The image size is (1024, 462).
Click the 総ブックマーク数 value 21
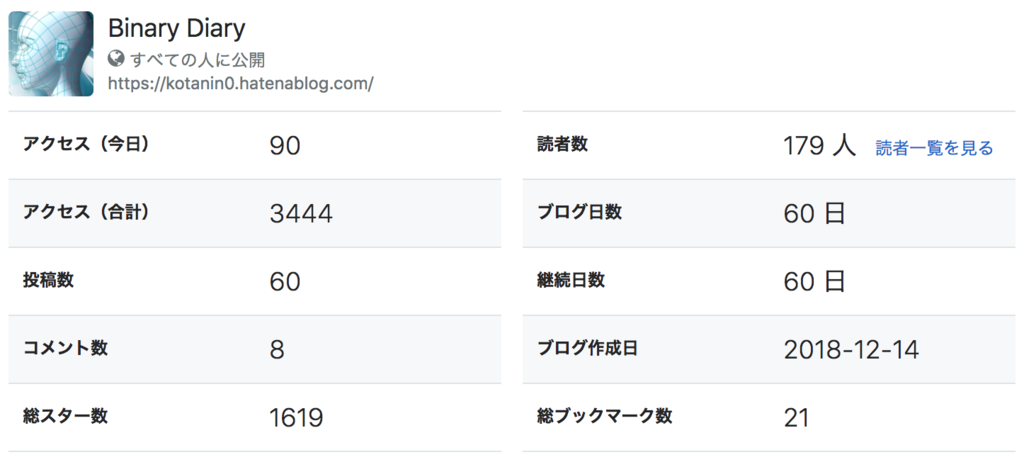[x=796, y=418]
